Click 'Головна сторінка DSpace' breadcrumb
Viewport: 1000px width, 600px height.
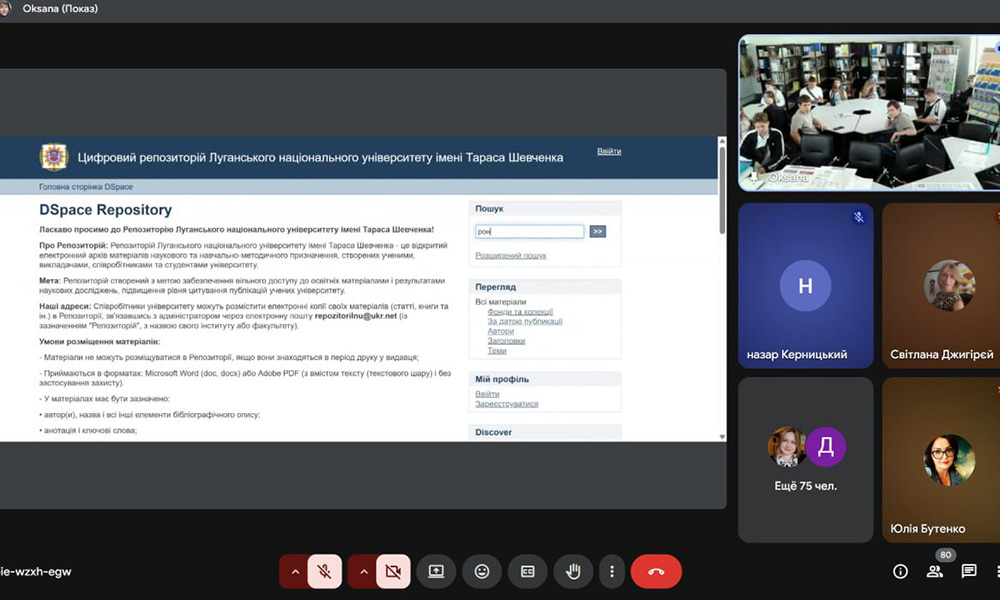tap(86, 187)
